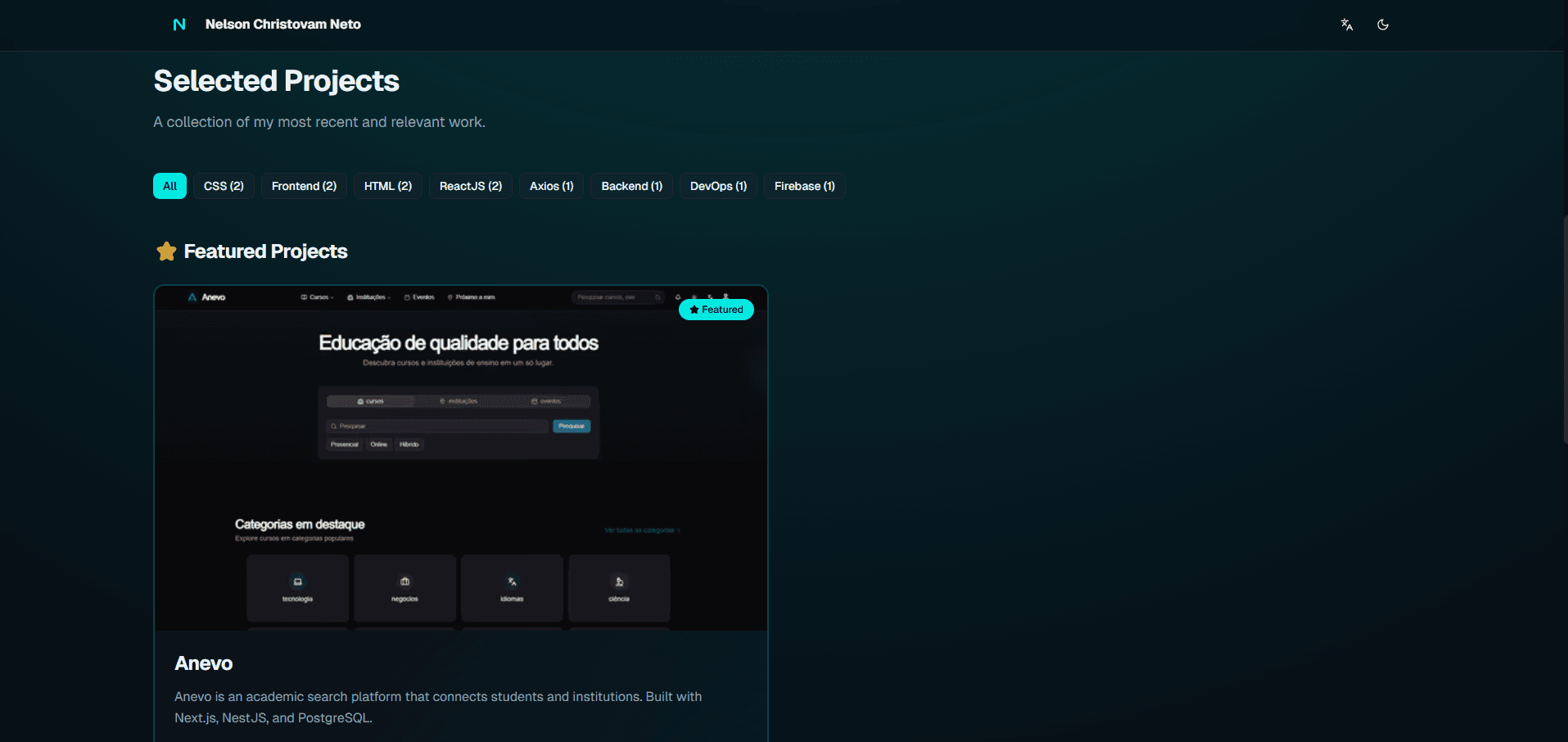The image size is (1568, 742).
Task: Select the tecnologia category icon
Action: click(x=297, y=582)
